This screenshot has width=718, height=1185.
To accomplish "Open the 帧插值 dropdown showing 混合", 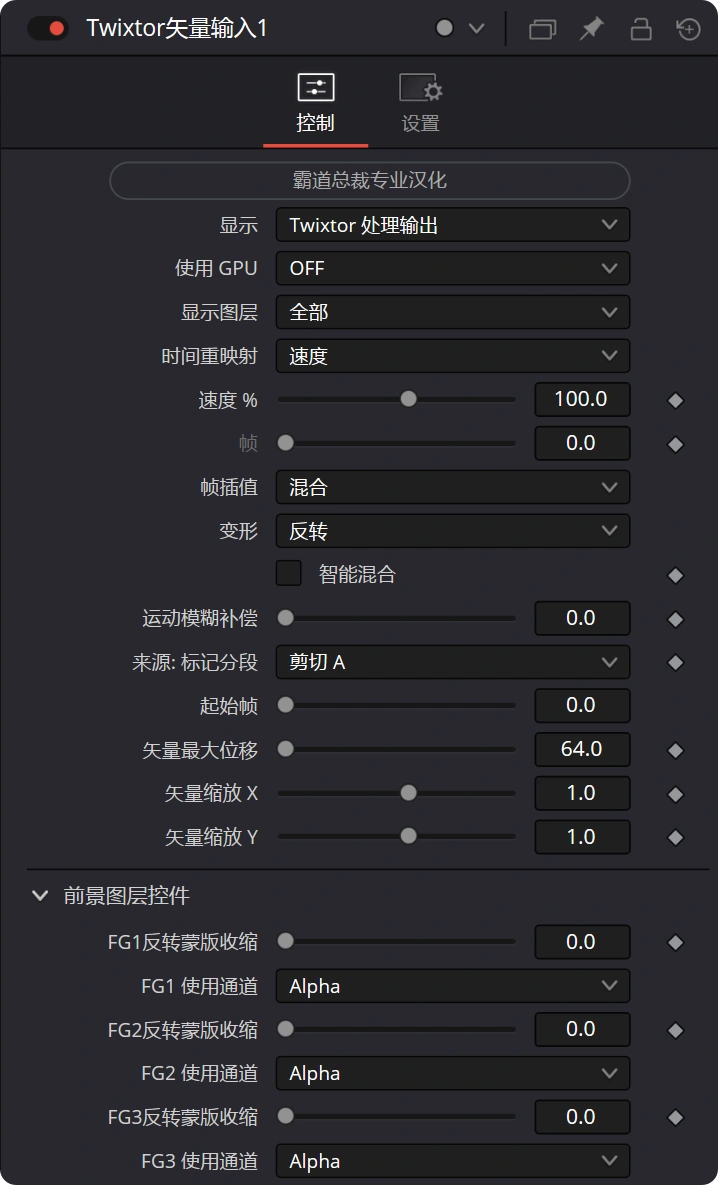I will [453, 487].
